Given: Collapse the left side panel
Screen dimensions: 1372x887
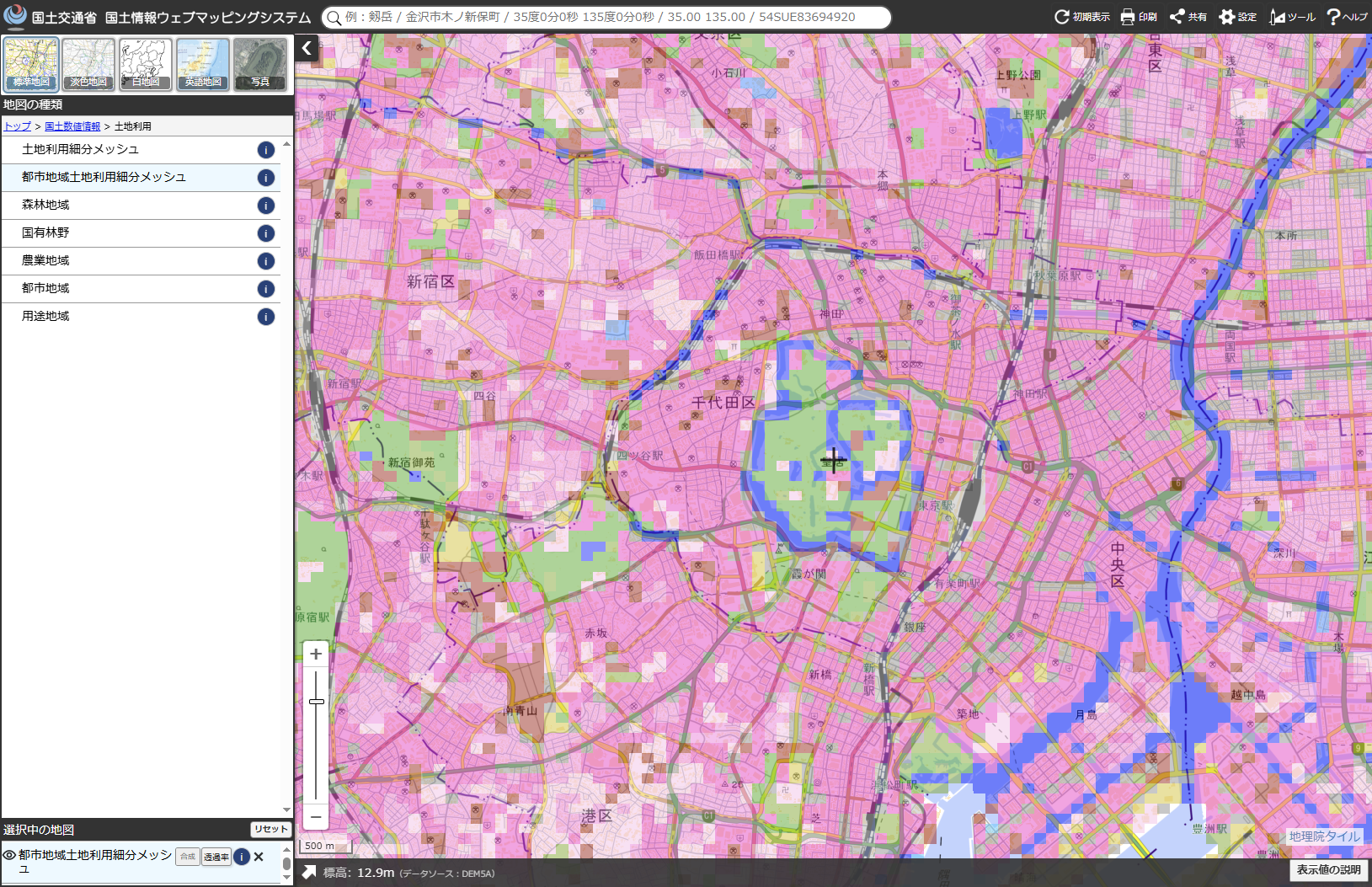Looking at the screenshot, I should click(x=307, y=48).
